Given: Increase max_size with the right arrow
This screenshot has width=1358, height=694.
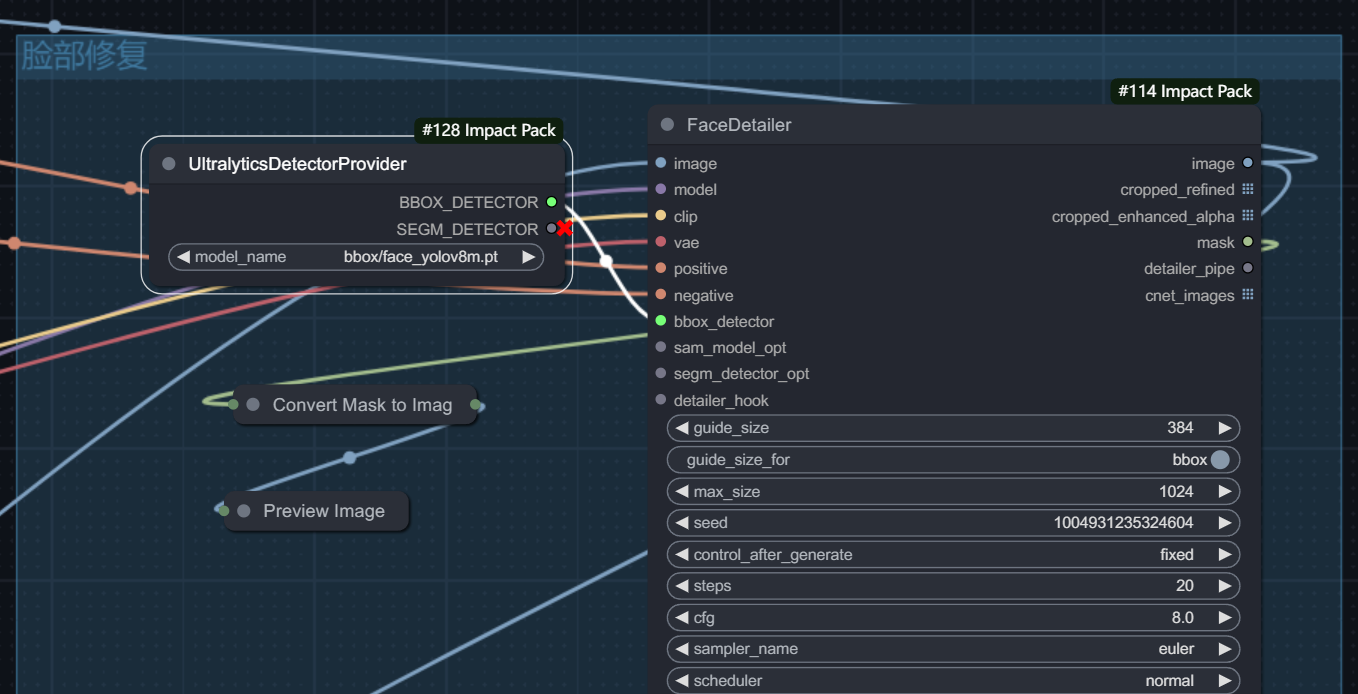Looking at the screenshot, I should 1225,492.
